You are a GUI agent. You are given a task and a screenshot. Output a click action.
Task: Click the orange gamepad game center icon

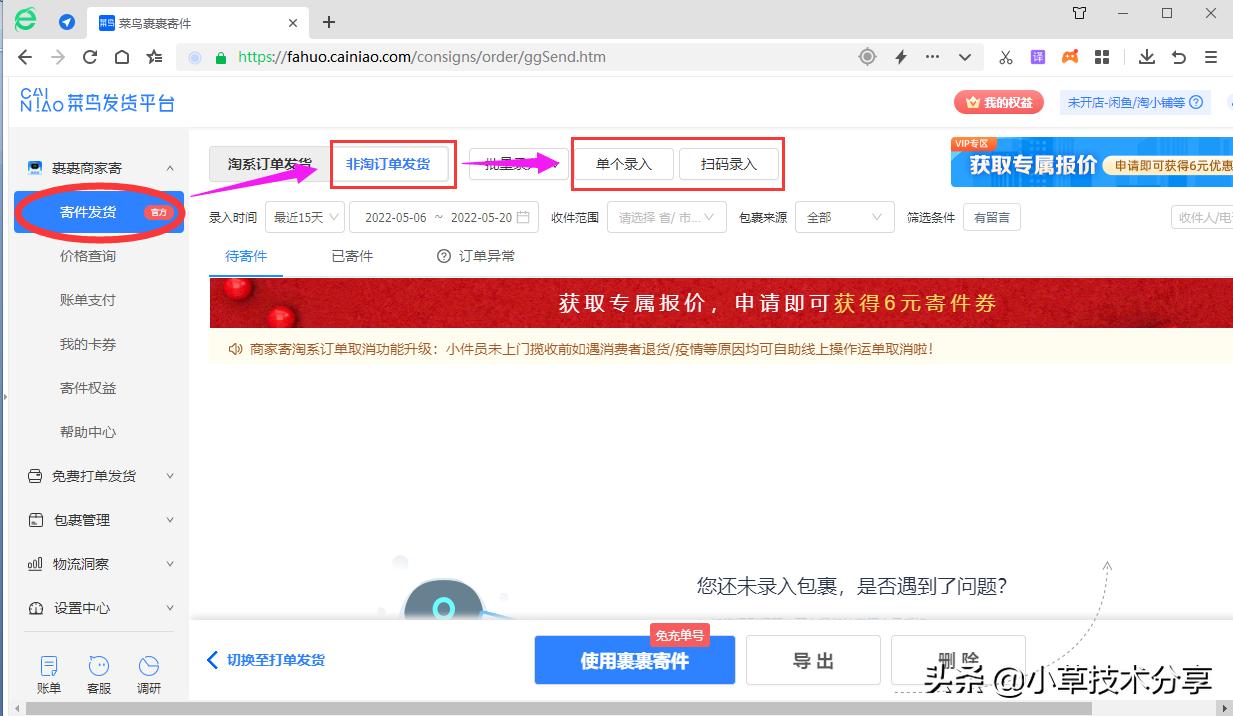coord(1069,57)
